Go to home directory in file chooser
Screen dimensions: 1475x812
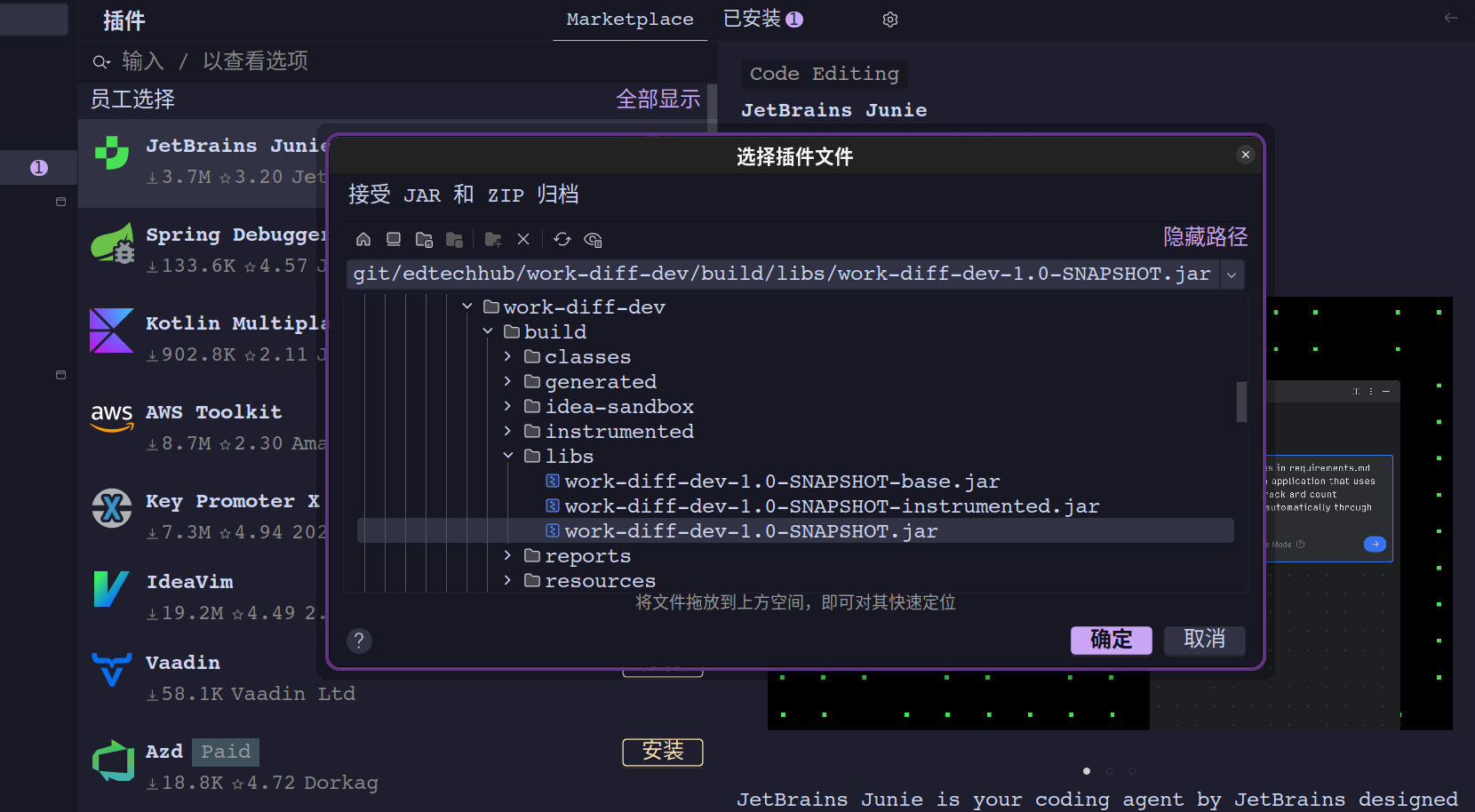(x=363, y=239)
